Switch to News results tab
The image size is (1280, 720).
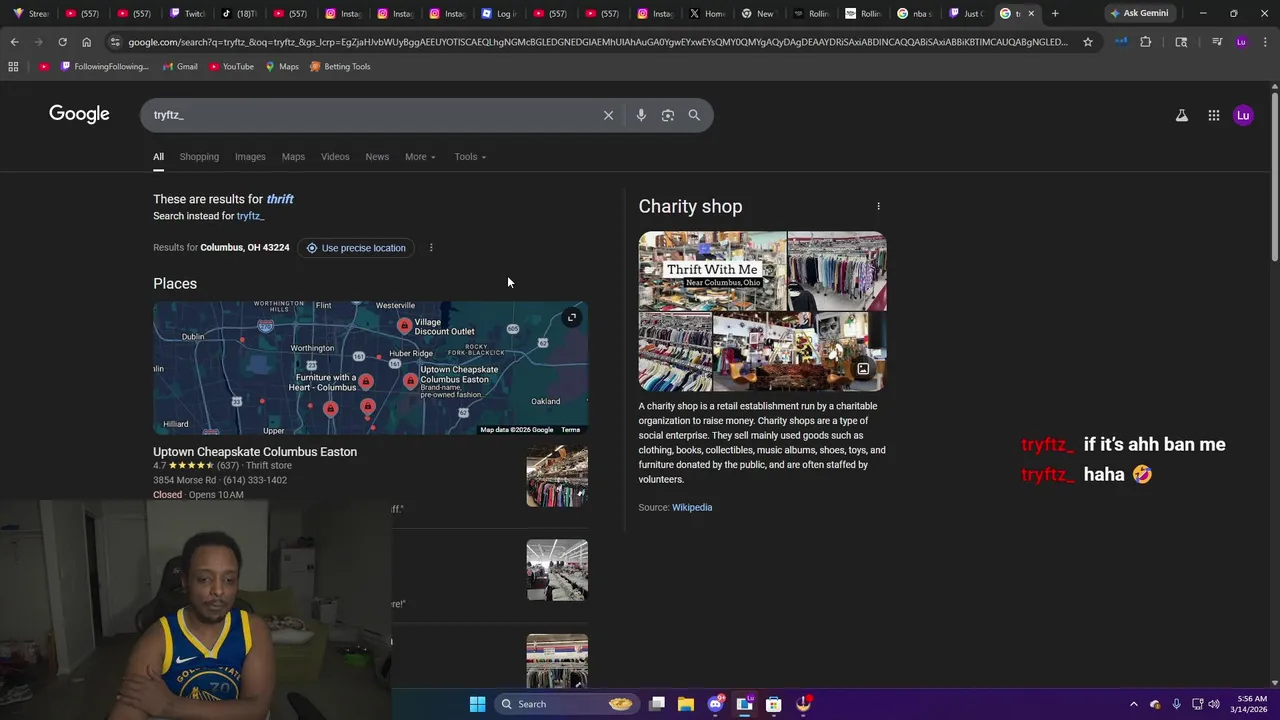(377, 157)
